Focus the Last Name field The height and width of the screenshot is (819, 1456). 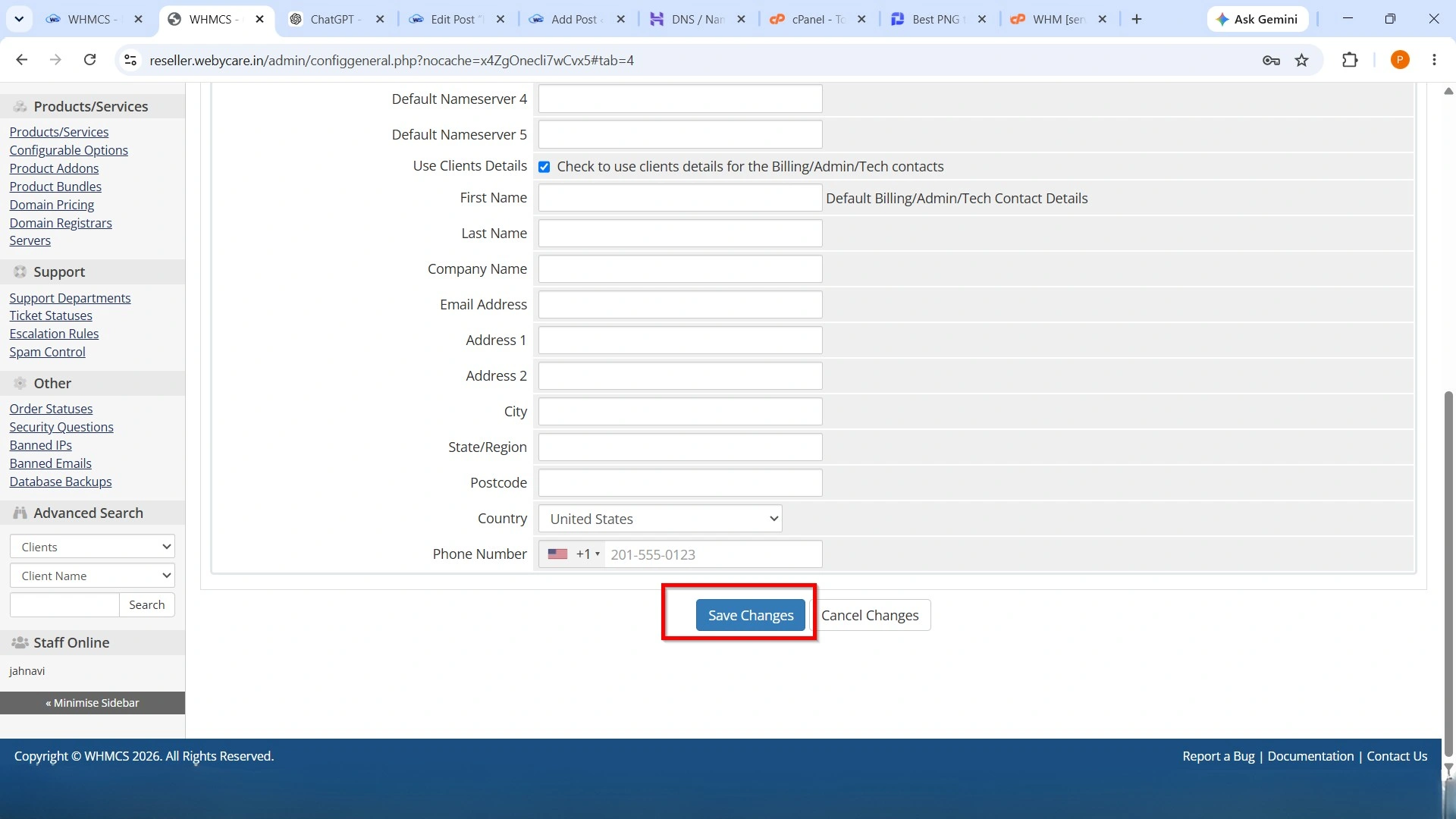click(680, 234)
